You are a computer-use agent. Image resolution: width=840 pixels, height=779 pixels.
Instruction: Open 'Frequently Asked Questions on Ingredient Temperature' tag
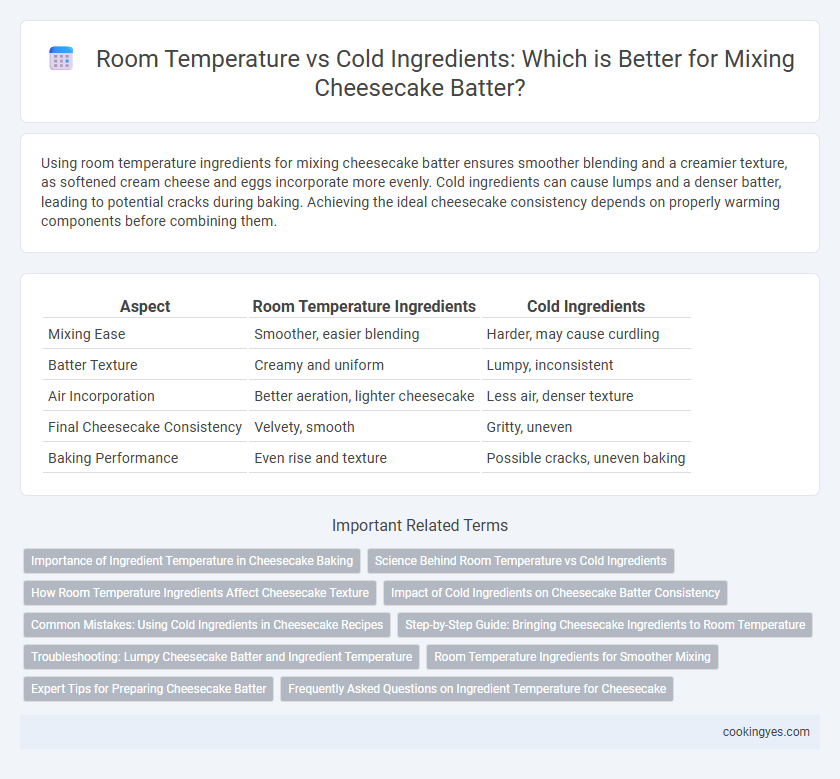477,689
